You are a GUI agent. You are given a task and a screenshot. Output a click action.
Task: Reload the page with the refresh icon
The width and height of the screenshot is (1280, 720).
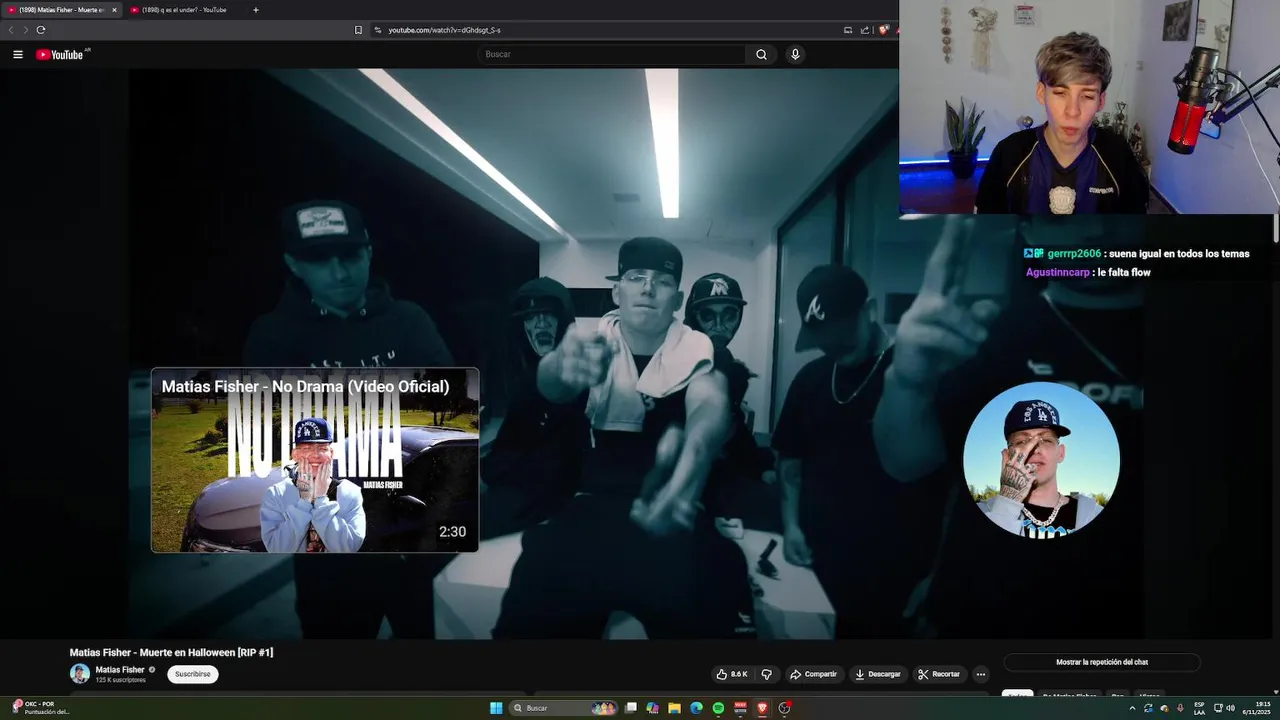click(41, 30)
